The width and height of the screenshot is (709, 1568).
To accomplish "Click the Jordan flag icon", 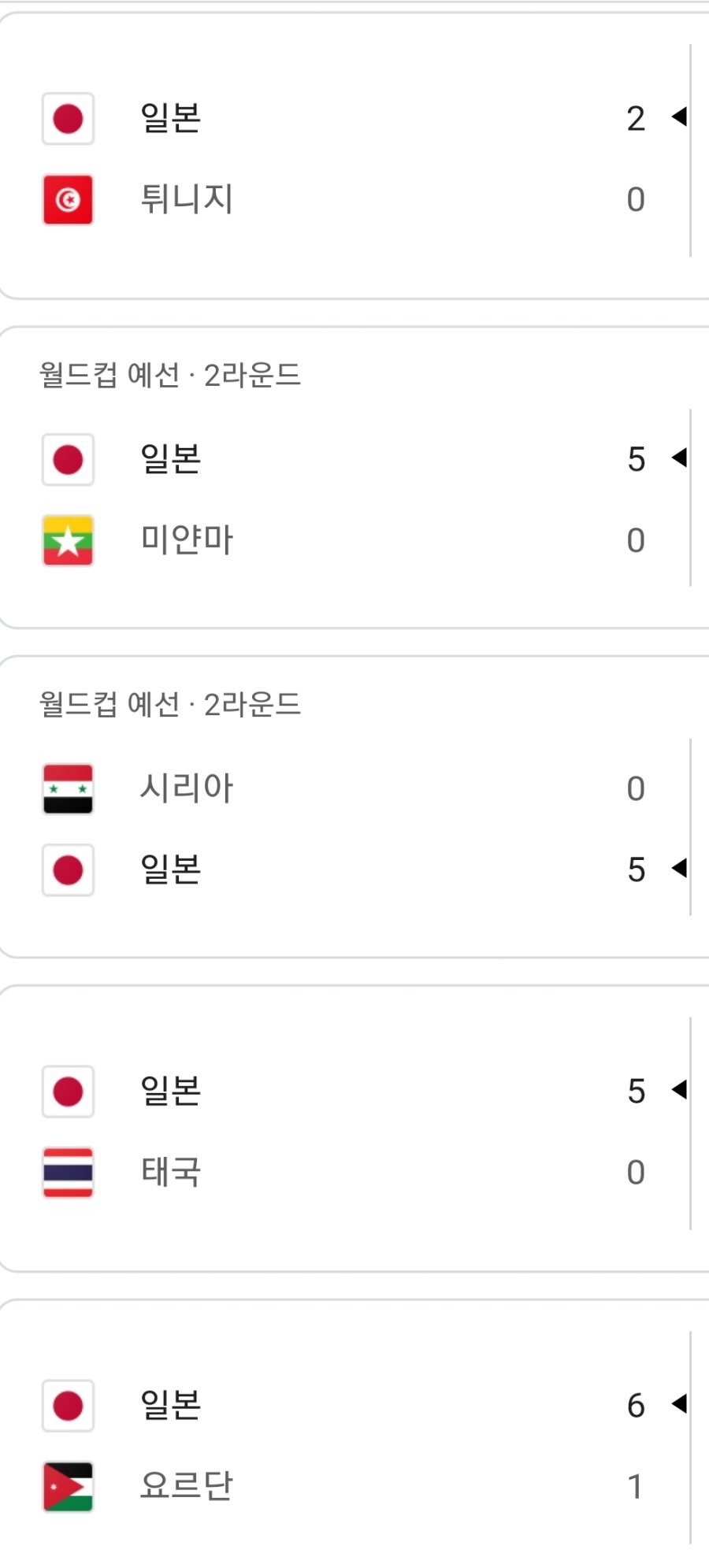I will [68, 1487].
